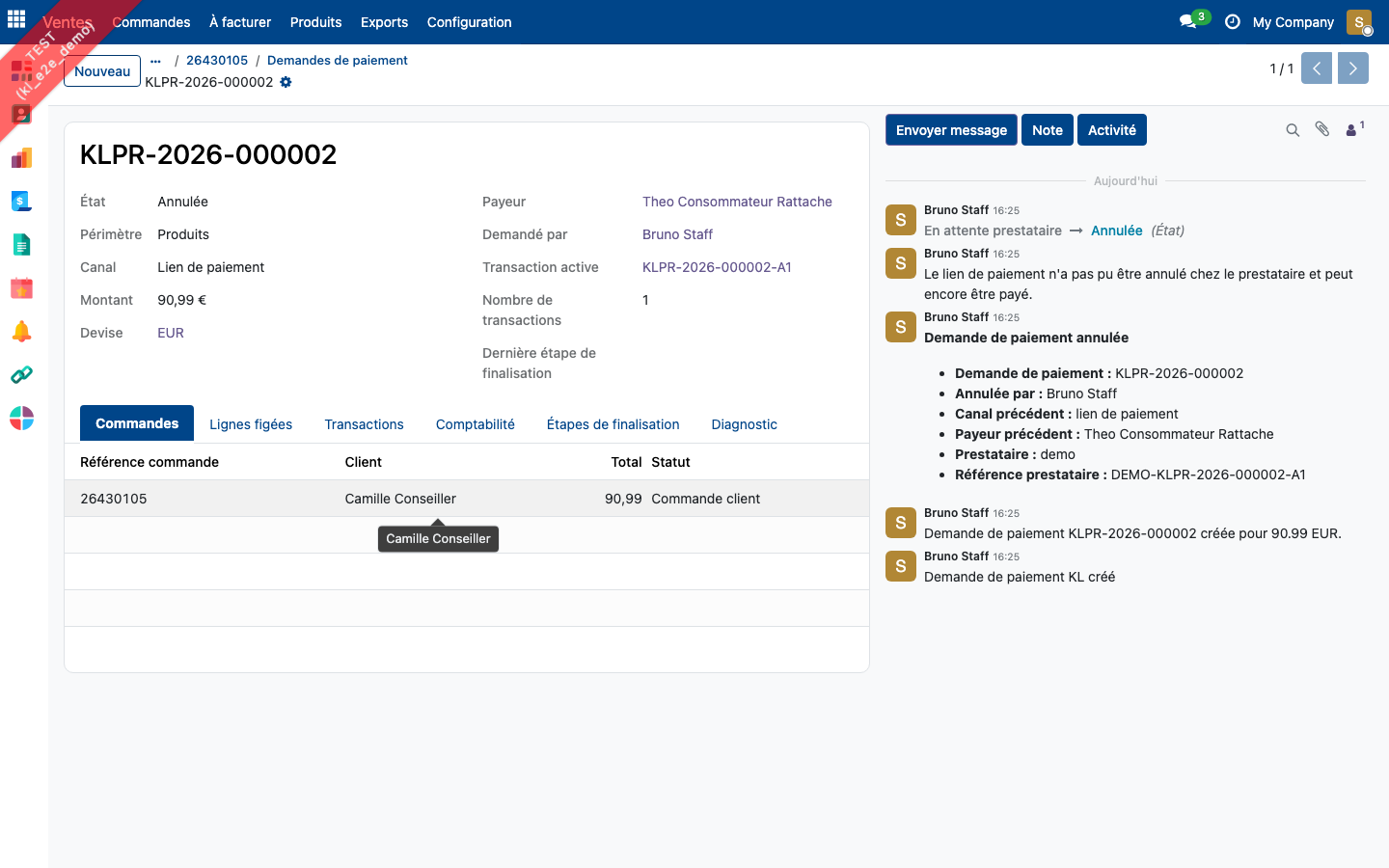Open the chain link app icon
This screenshot has height=868, width=1389.
[x=21, y=374]
